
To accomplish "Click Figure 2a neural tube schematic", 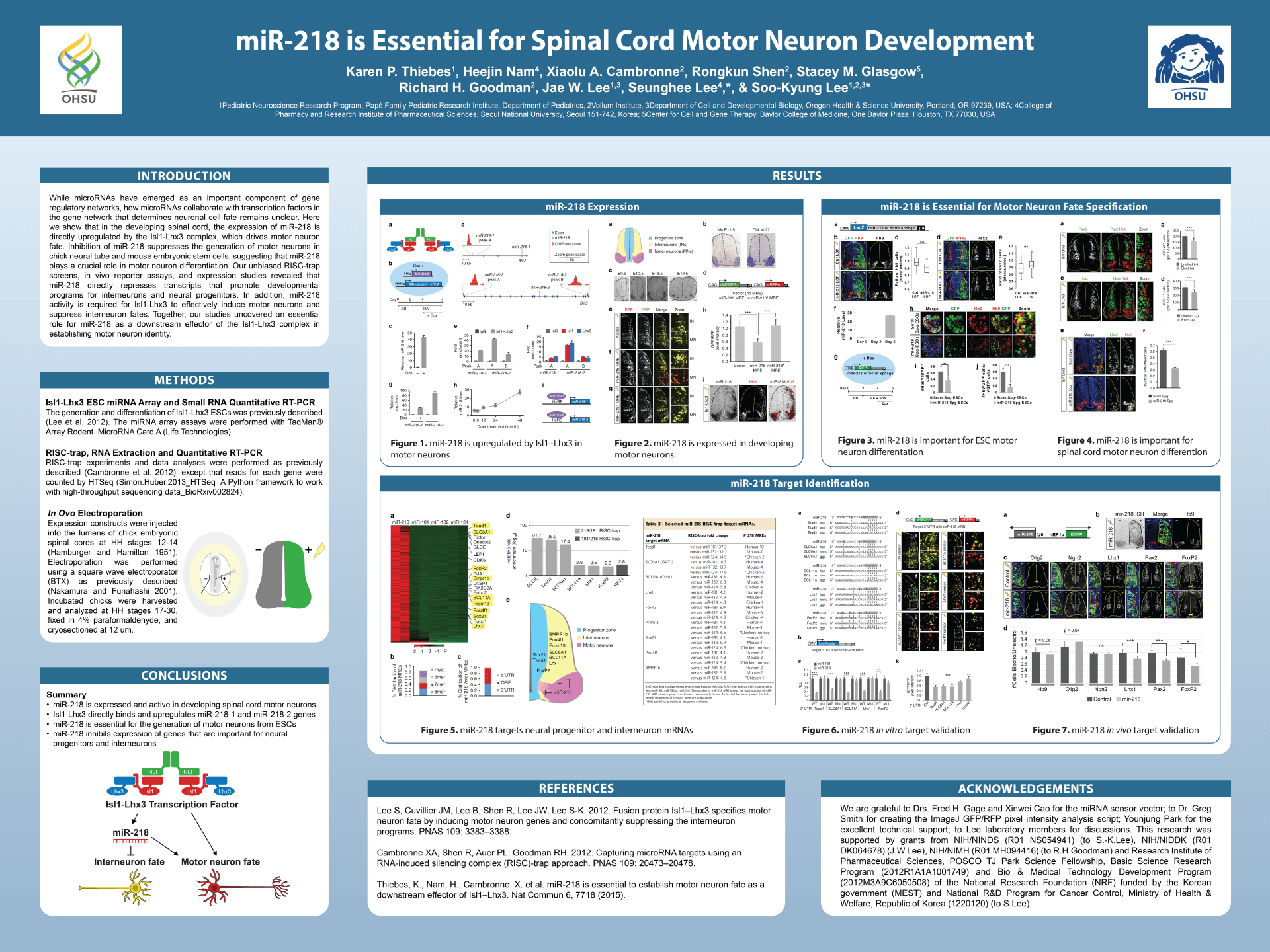I will point(629,246).
